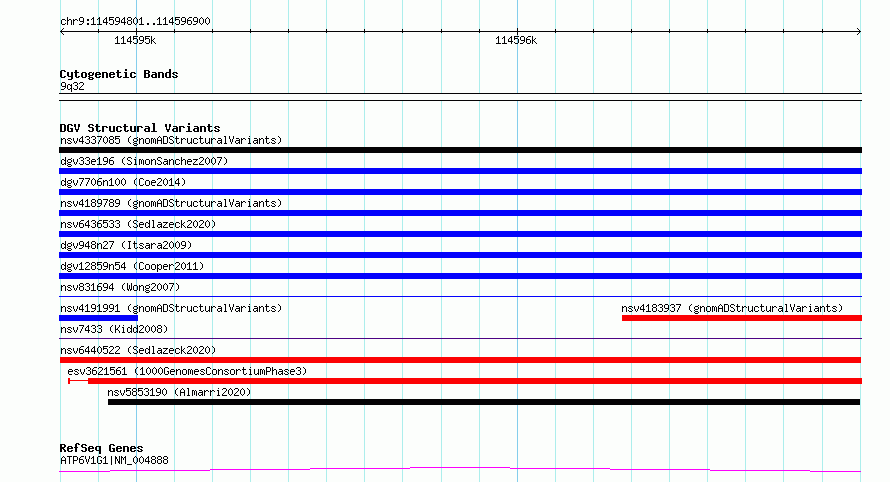This screenshot has width=890, height=482.
Task: Click the 9q32 band label
Action: click(72, 86)
